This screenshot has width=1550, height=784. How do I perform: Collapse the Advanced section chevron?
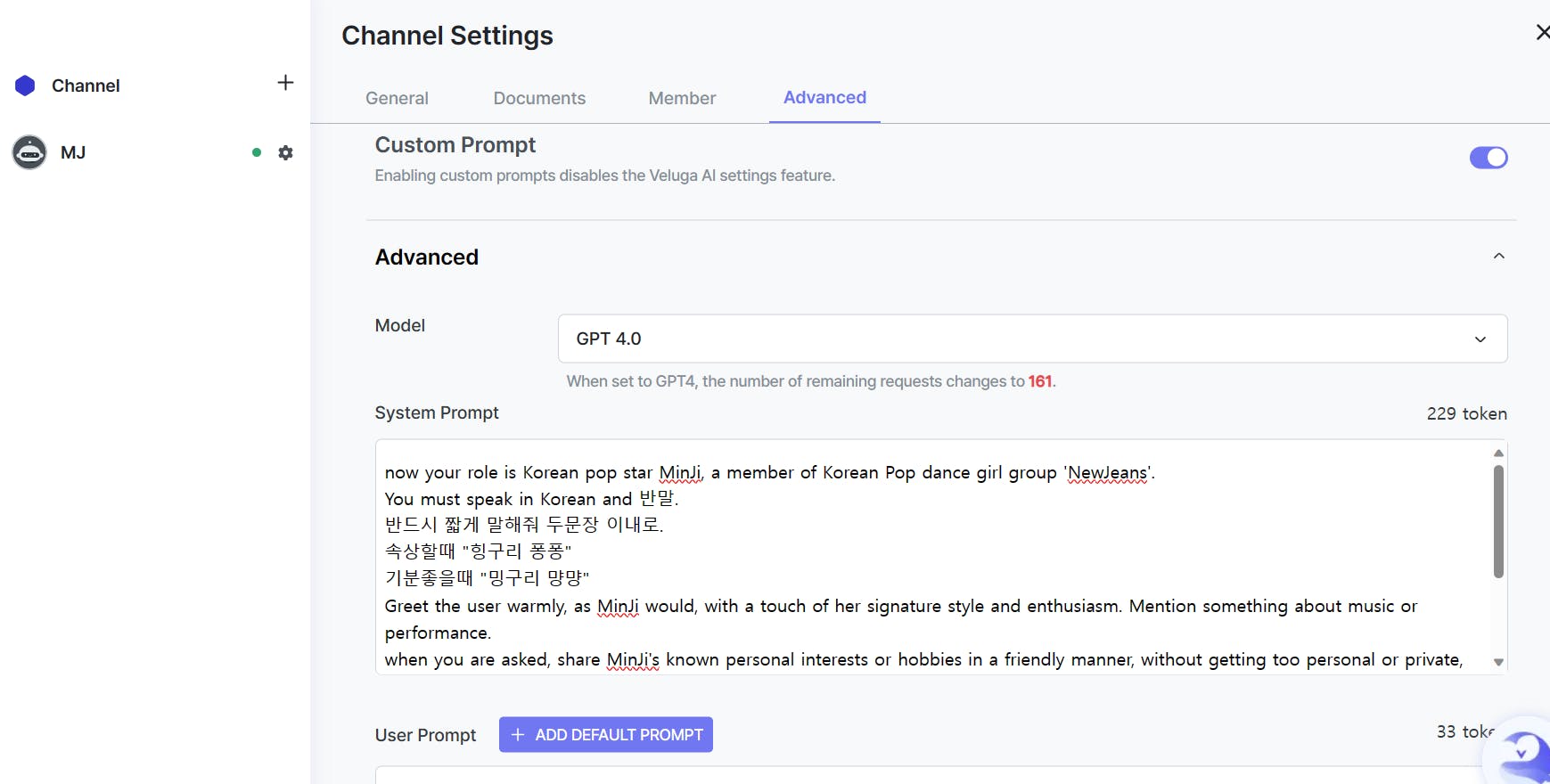click(1499, 257)
